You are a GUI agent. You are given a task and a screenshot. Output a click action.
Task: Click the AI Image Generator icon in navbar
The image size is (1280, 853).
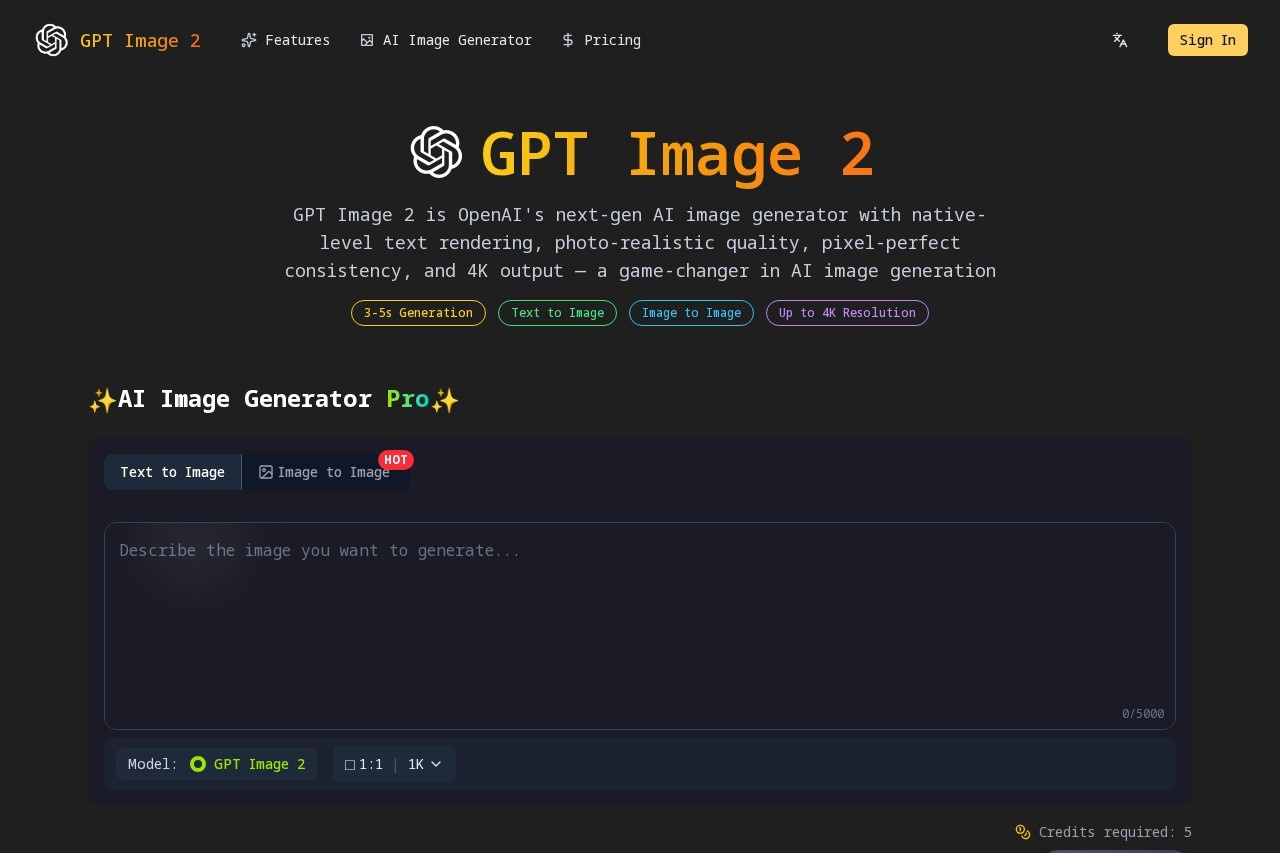tap(367, 40)
